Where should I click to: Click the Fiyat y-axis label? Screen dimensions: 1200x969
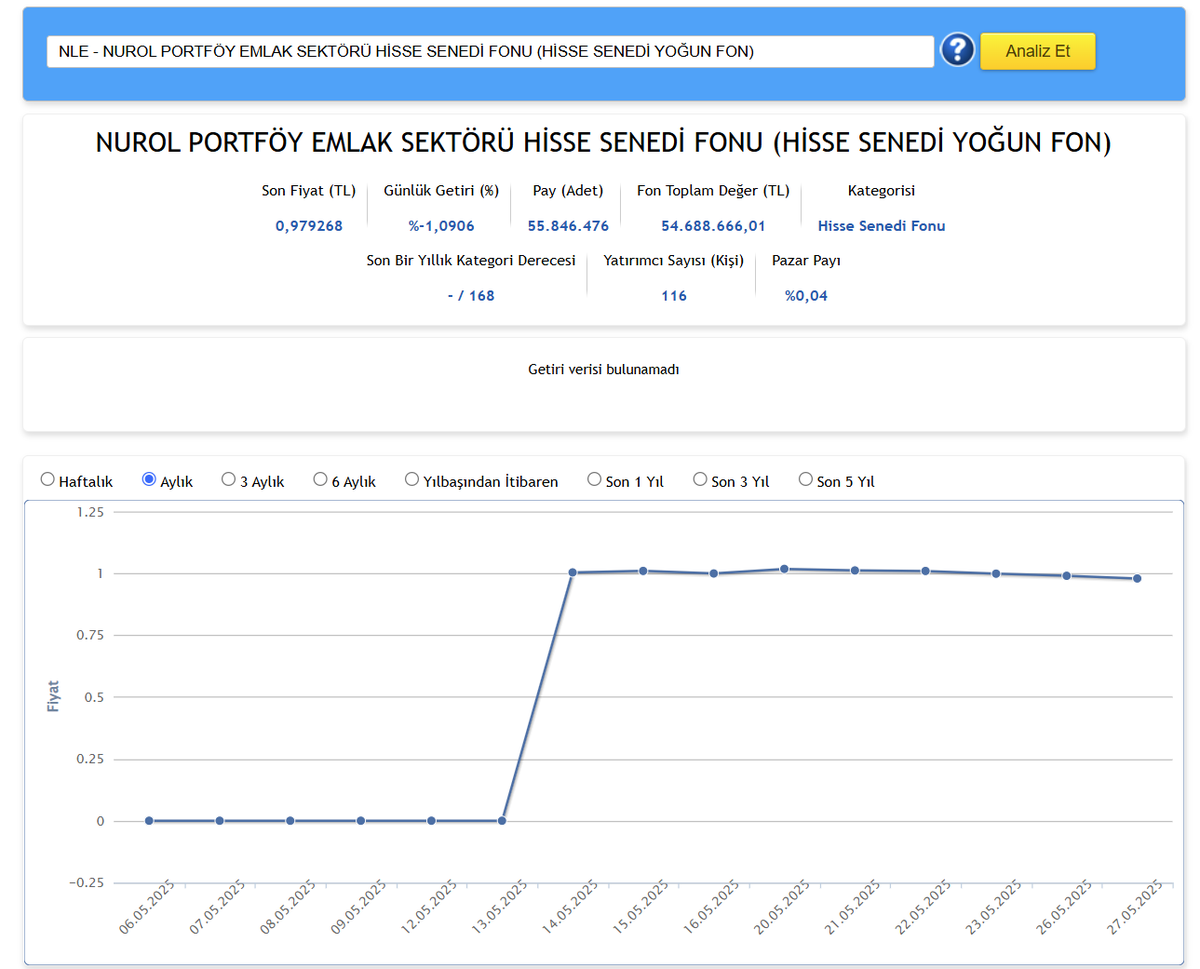tap(54, 696)
